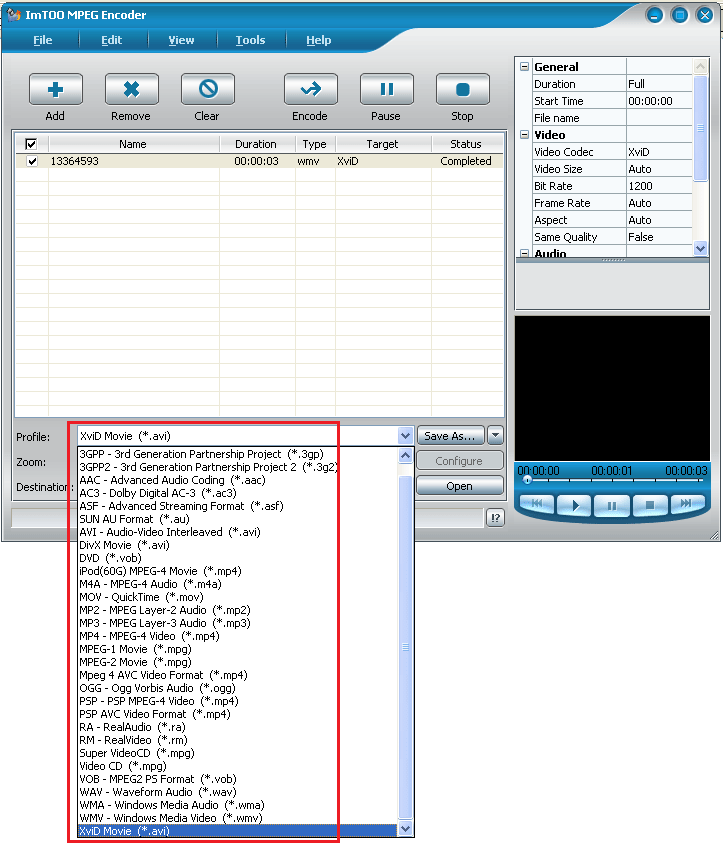Select DivX Movie (*.avi) profile

tap(237, 545)
